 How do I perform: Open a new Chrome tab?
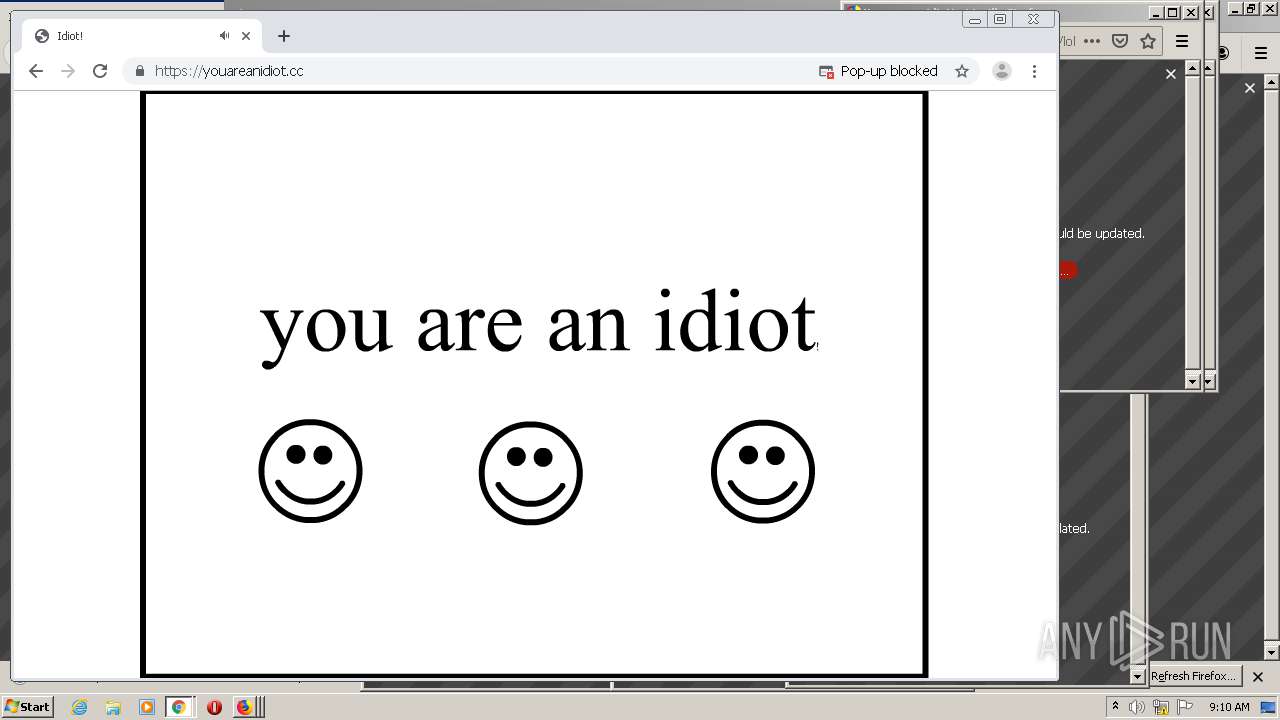point(284,36)
